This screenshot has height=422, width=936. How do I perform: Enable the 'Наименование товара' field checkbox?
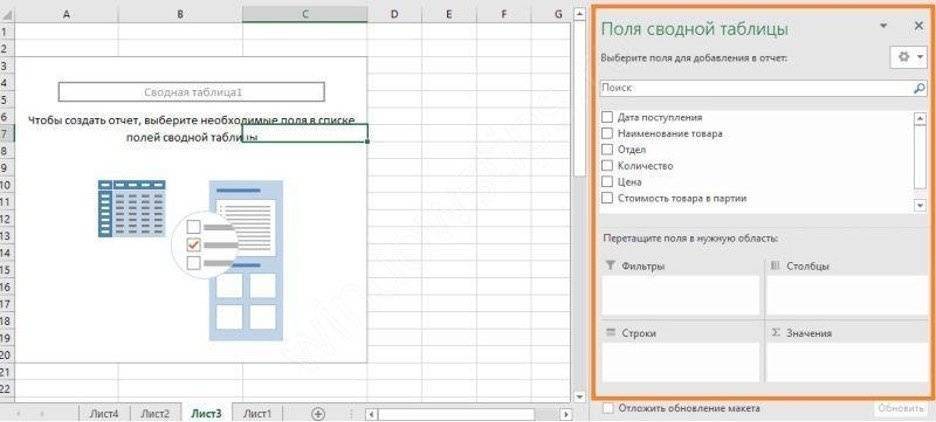click(607, 133)
